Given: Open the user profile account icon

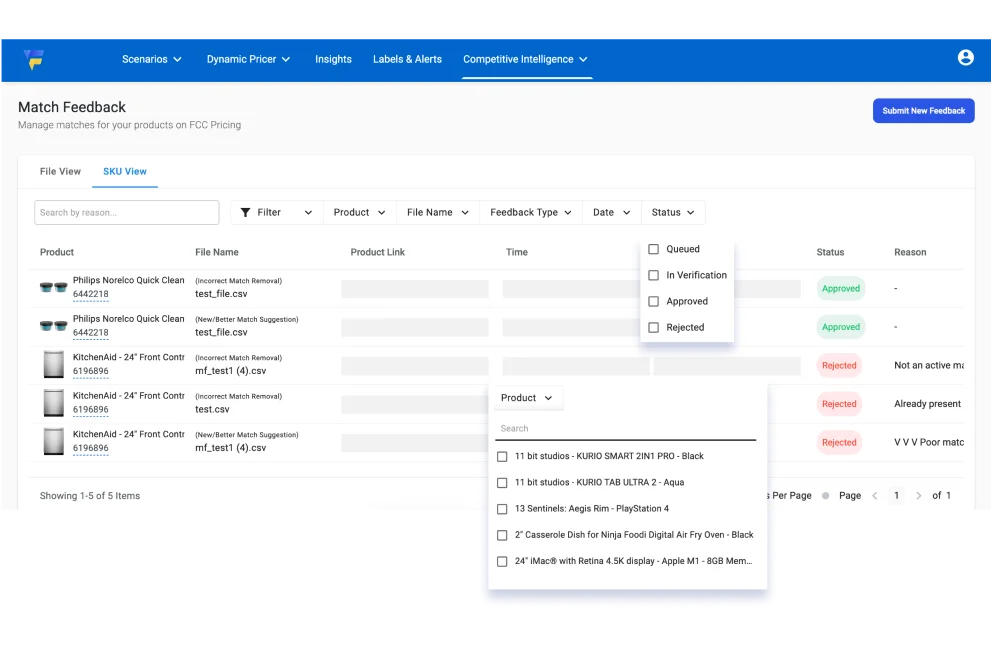Looking at the screenshot, I should click(965, 58).
